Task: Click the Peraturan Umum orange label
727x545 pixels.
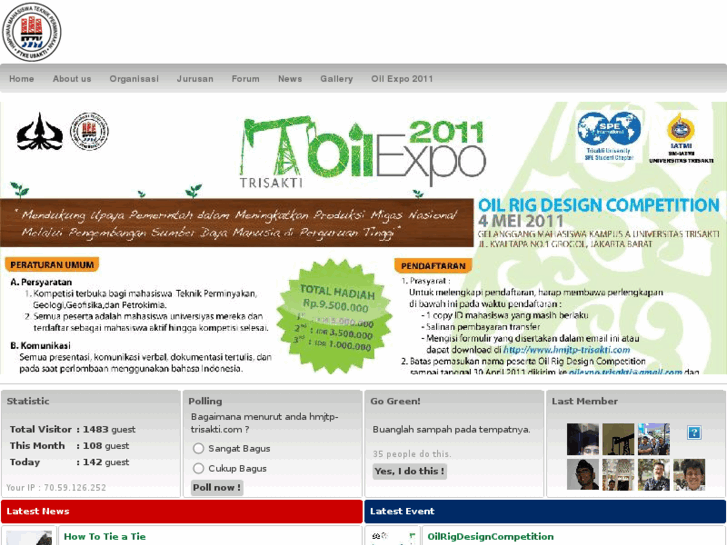Action: click(x=52, y=265)
